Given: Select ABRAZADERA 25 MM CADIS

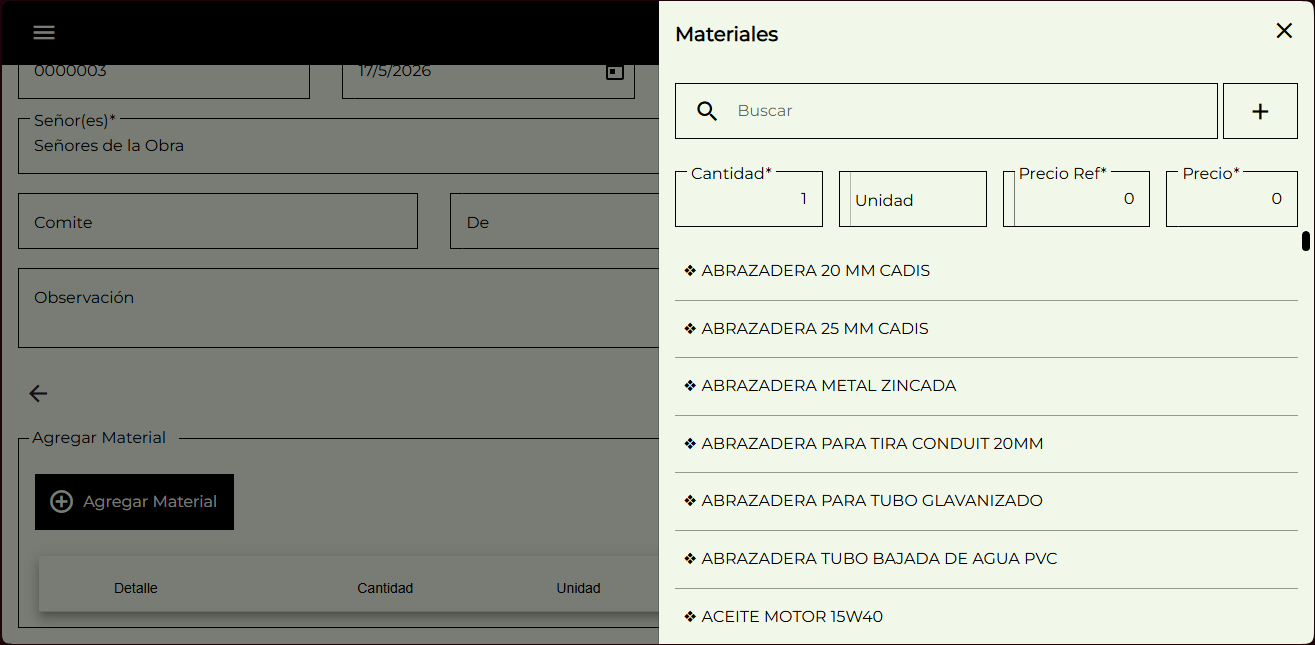Looking at the screenshot, I should point(986,329).
